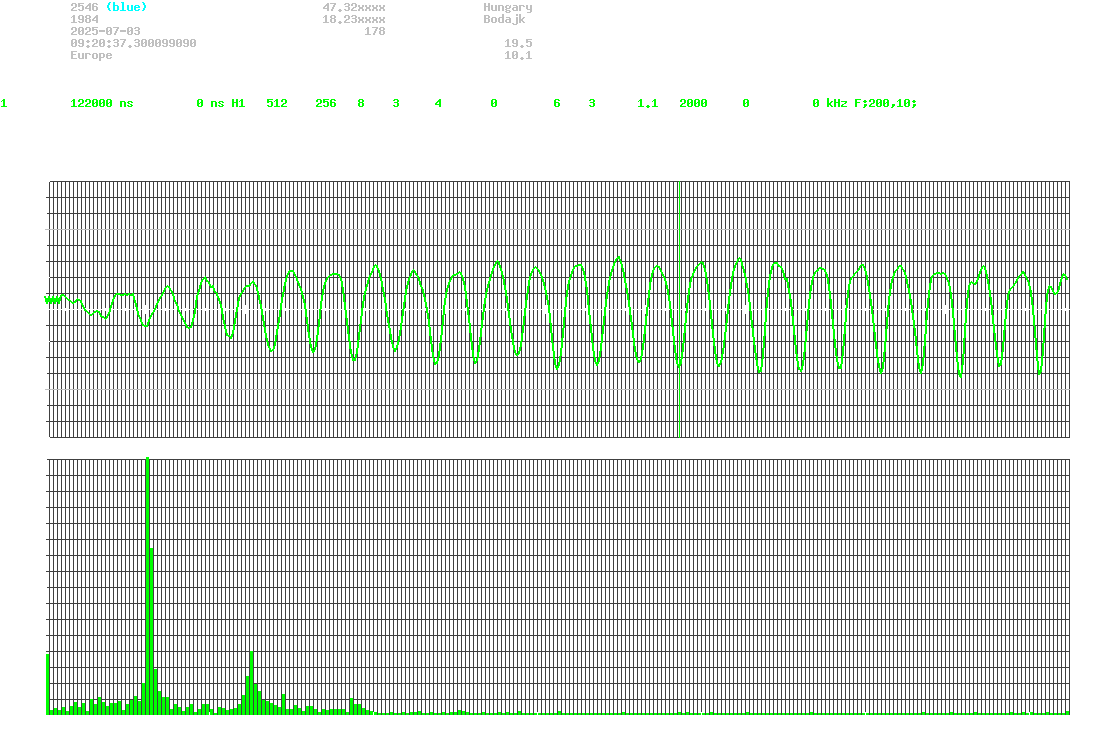Click the green value 8

coord(361,103)
